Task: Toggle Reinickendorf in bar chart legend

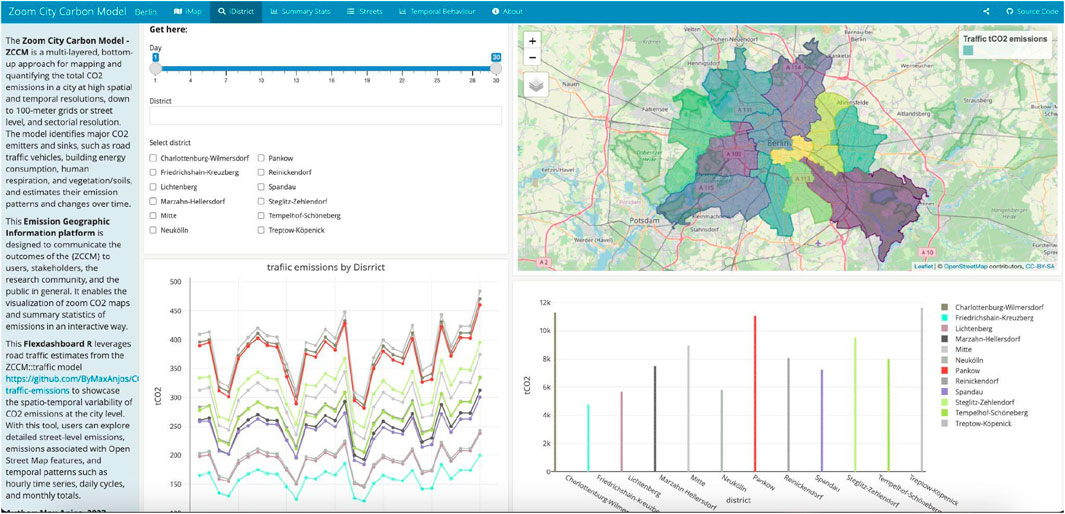Action: coord(972,381)
